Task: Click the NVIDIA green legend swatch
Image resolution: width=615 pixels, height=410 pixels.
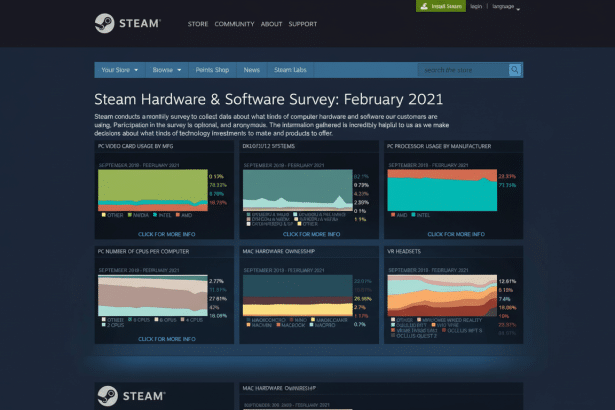Action: 129,215
